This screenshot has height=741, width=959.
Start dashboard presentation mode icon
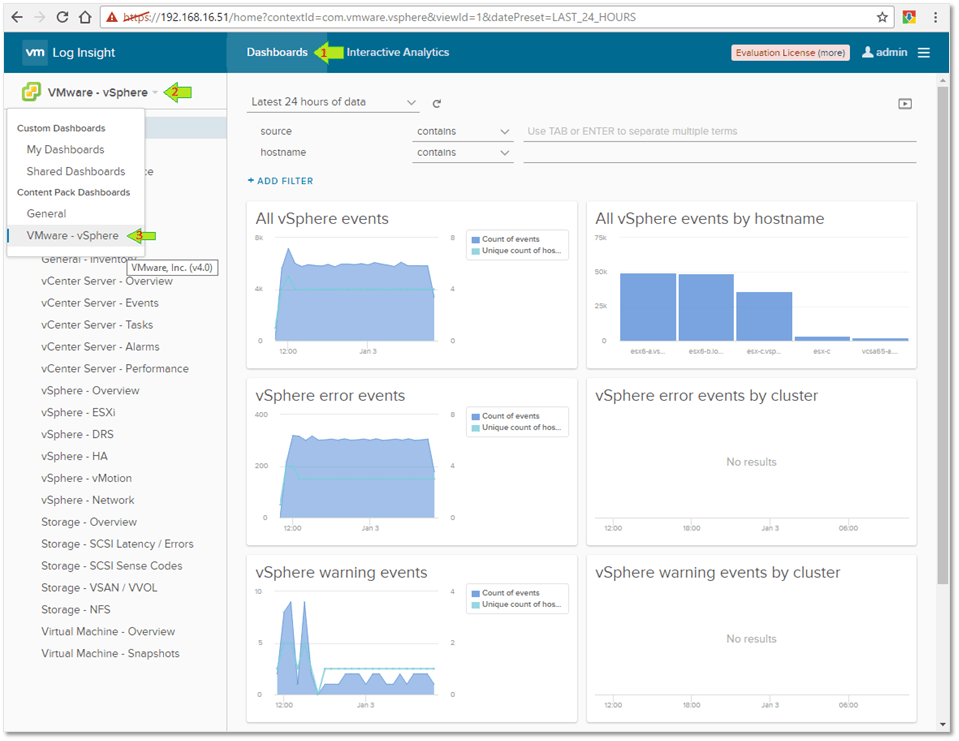pyautogui.click(x=905, y=104)
